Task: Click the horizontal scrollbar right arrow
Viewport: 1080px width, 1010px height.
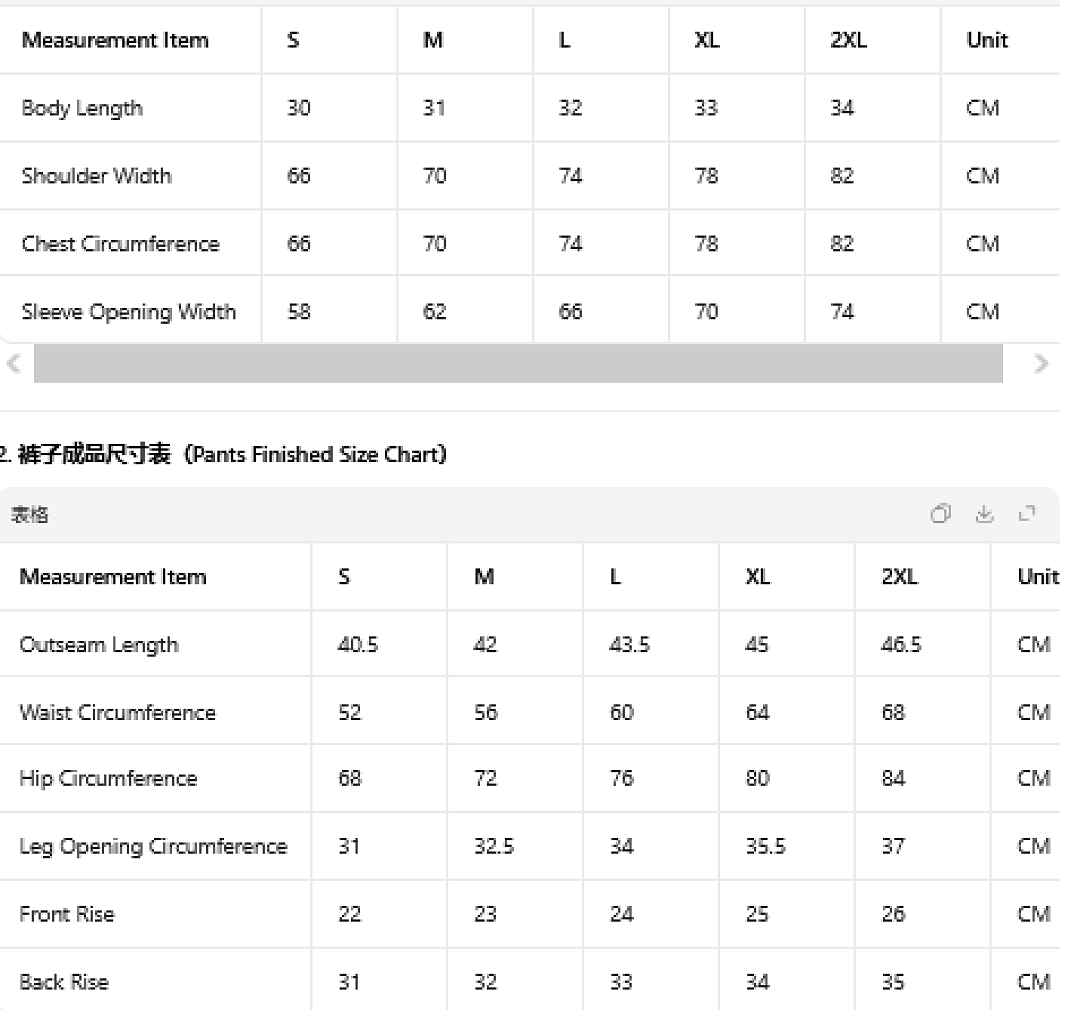Action: (1041, 364)
